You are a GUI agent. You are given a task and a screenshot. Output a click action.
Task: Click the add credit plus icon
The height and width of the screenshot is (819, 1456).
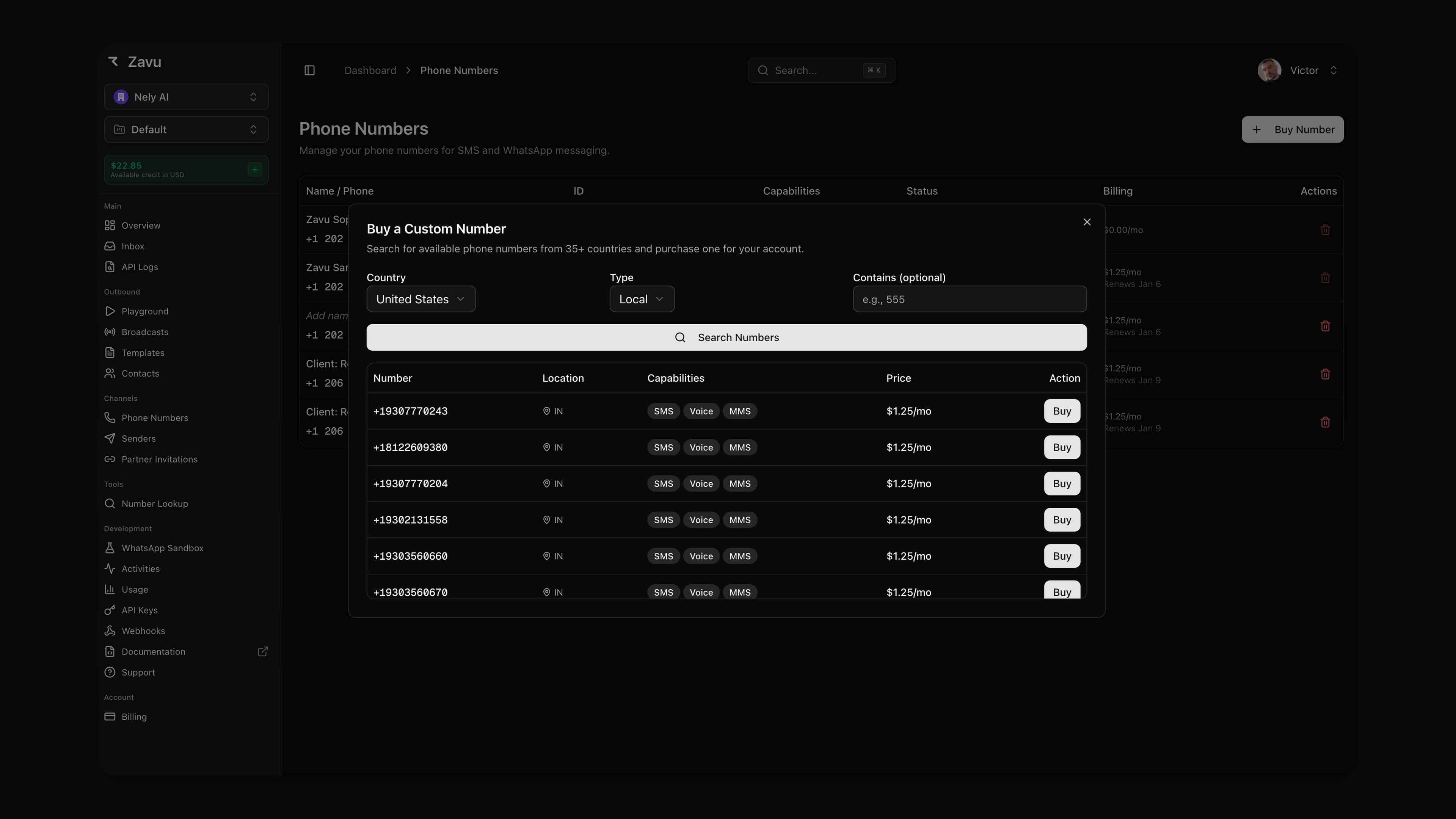pyautogui.click(x=254, y=169)
